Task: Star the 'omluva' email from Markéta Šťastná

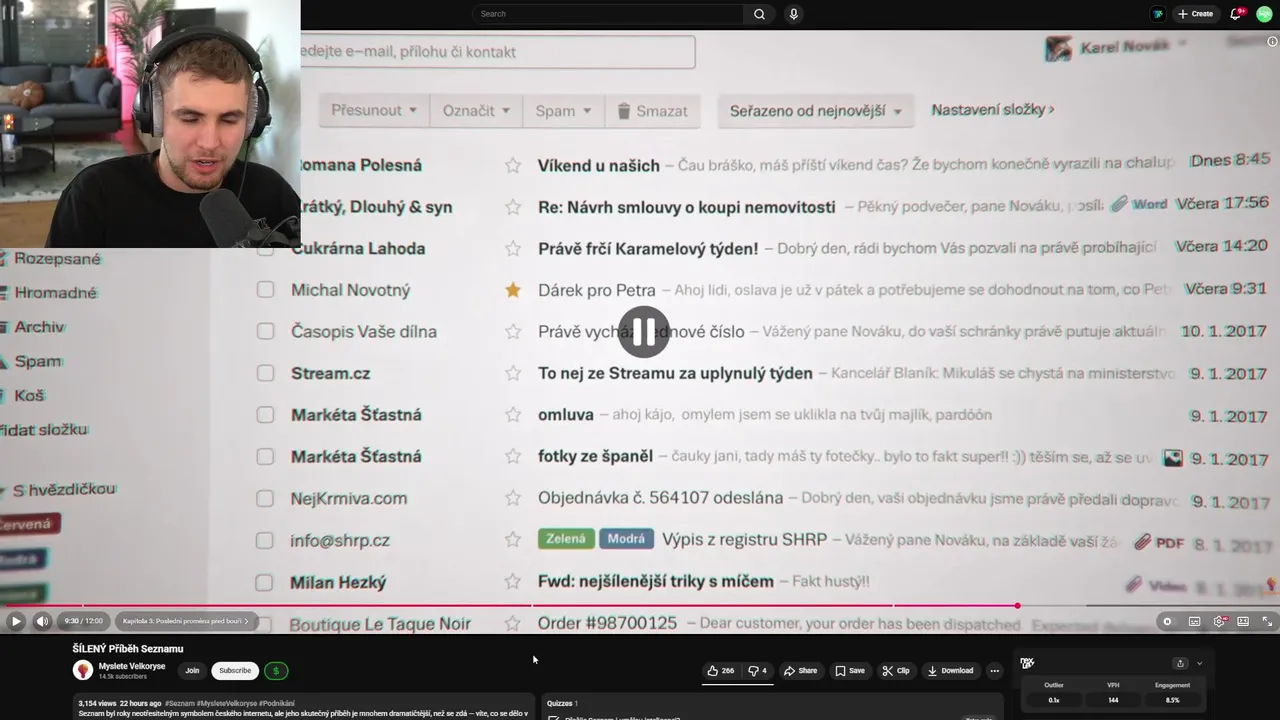Action: tap(513, 414)
